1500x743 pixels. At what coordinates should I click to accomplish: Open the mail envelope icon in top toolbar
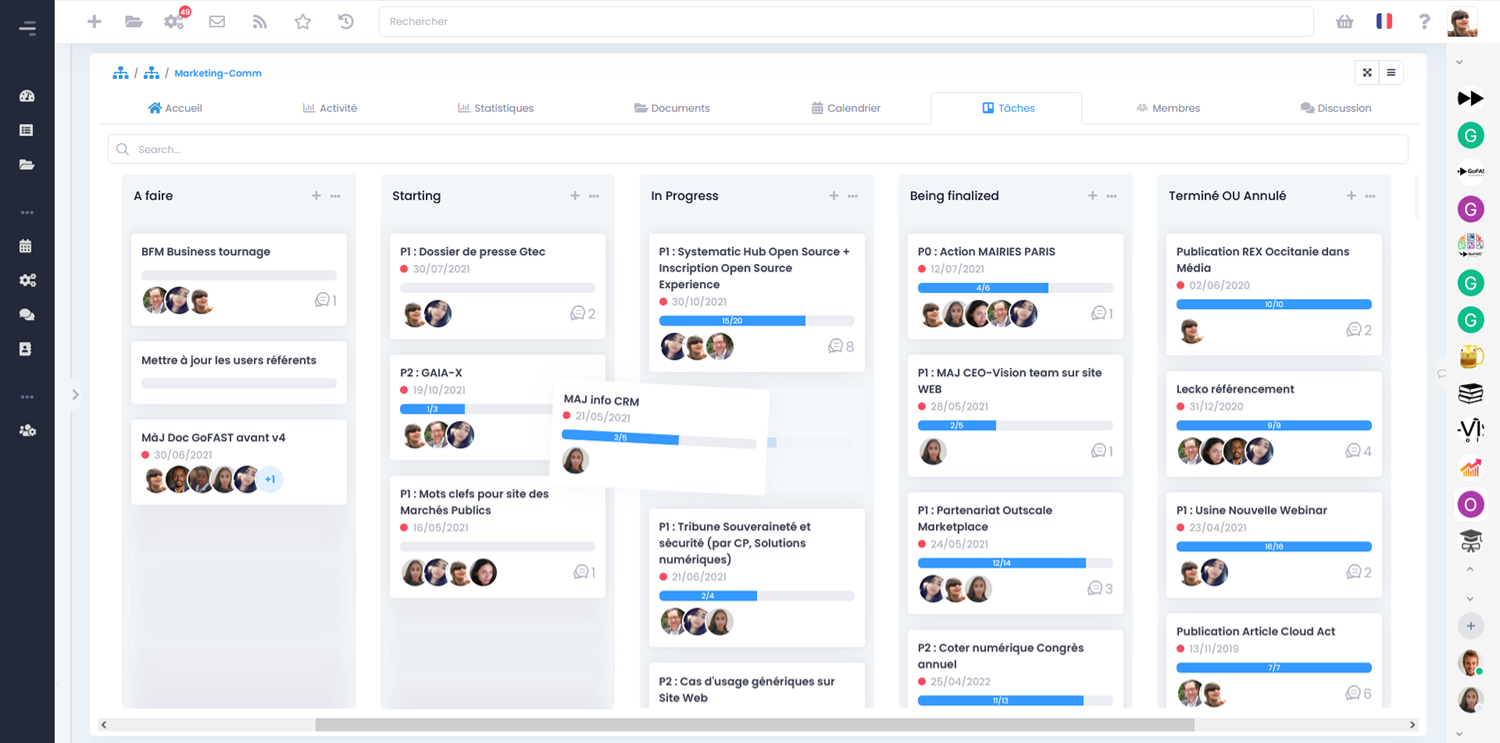(217, 21)
